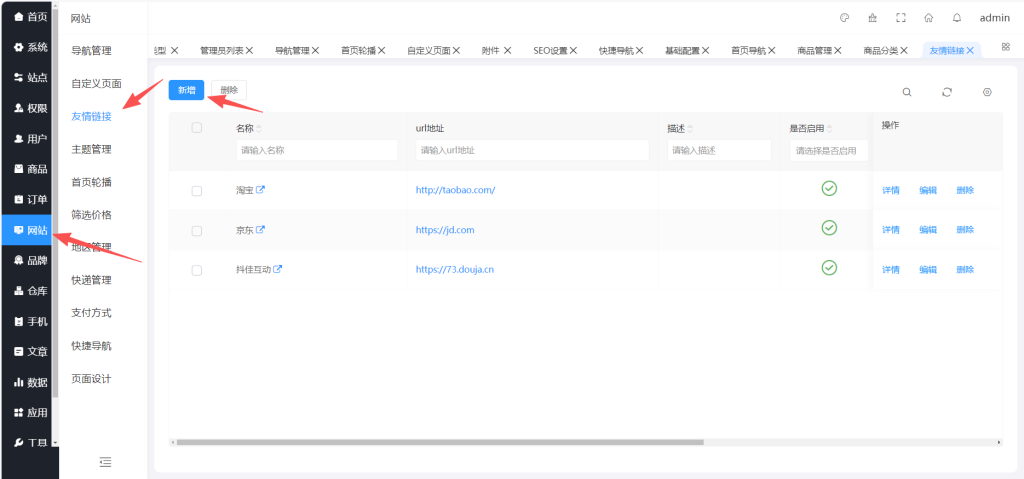Click 编辑 for the 京东 row

pyautogui.click(x=928, y=230)
